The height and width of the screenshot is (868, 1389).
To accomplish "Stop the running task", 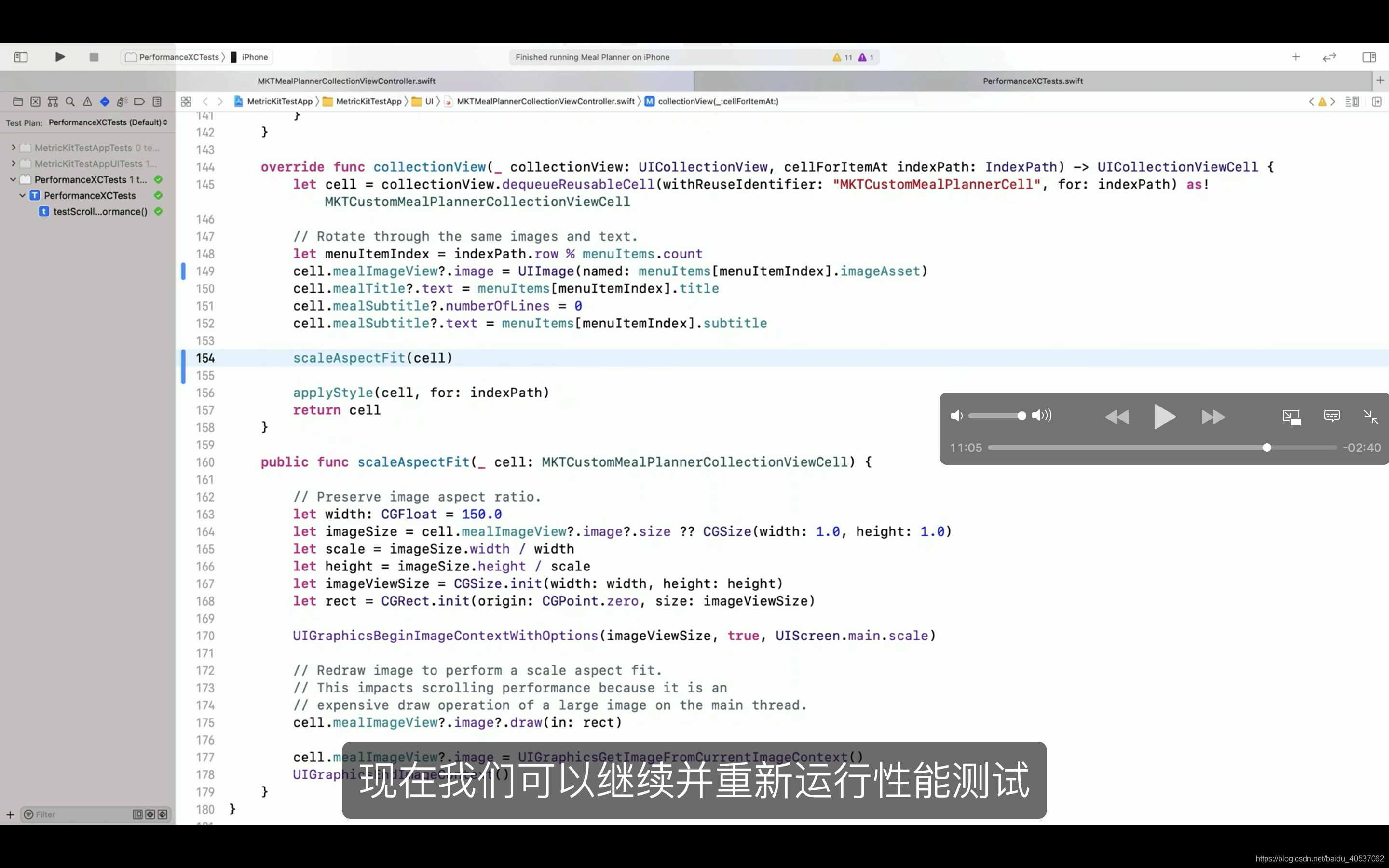I will [x=94, y=57].
